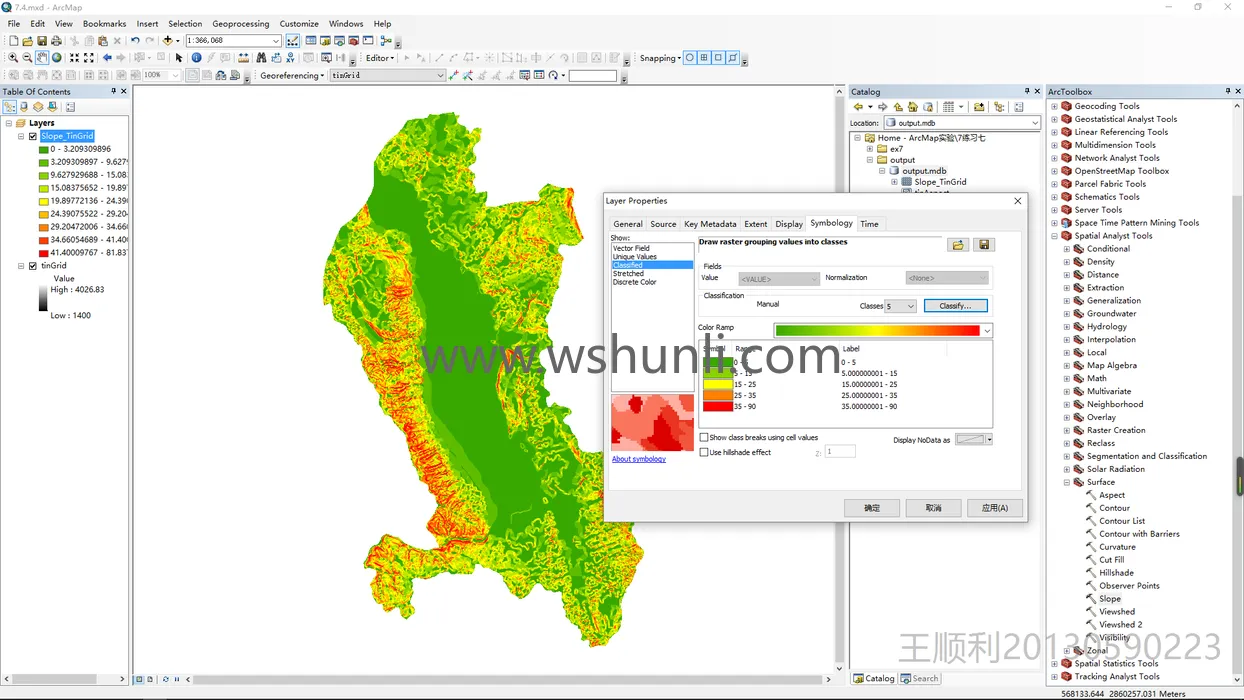Open the Geoprocessing menu
This screenshot has height=700, width=1244.
[x=240, y=23]
